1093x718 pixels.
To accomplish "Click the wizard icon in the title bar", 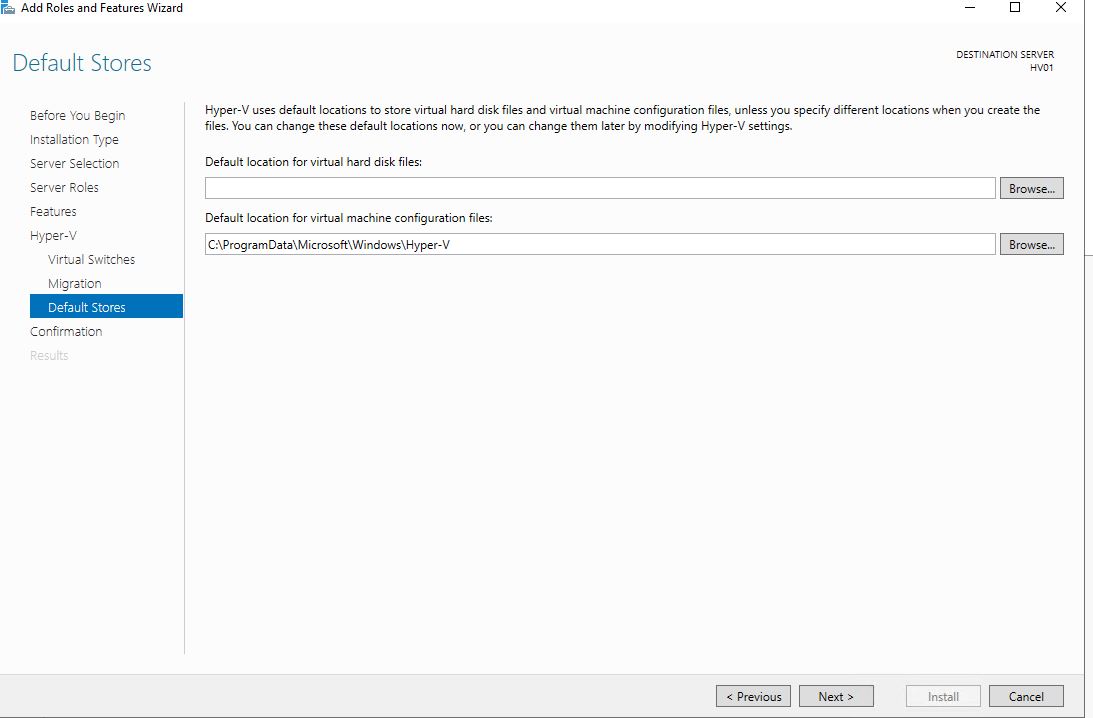I will [x=8, y=8].
